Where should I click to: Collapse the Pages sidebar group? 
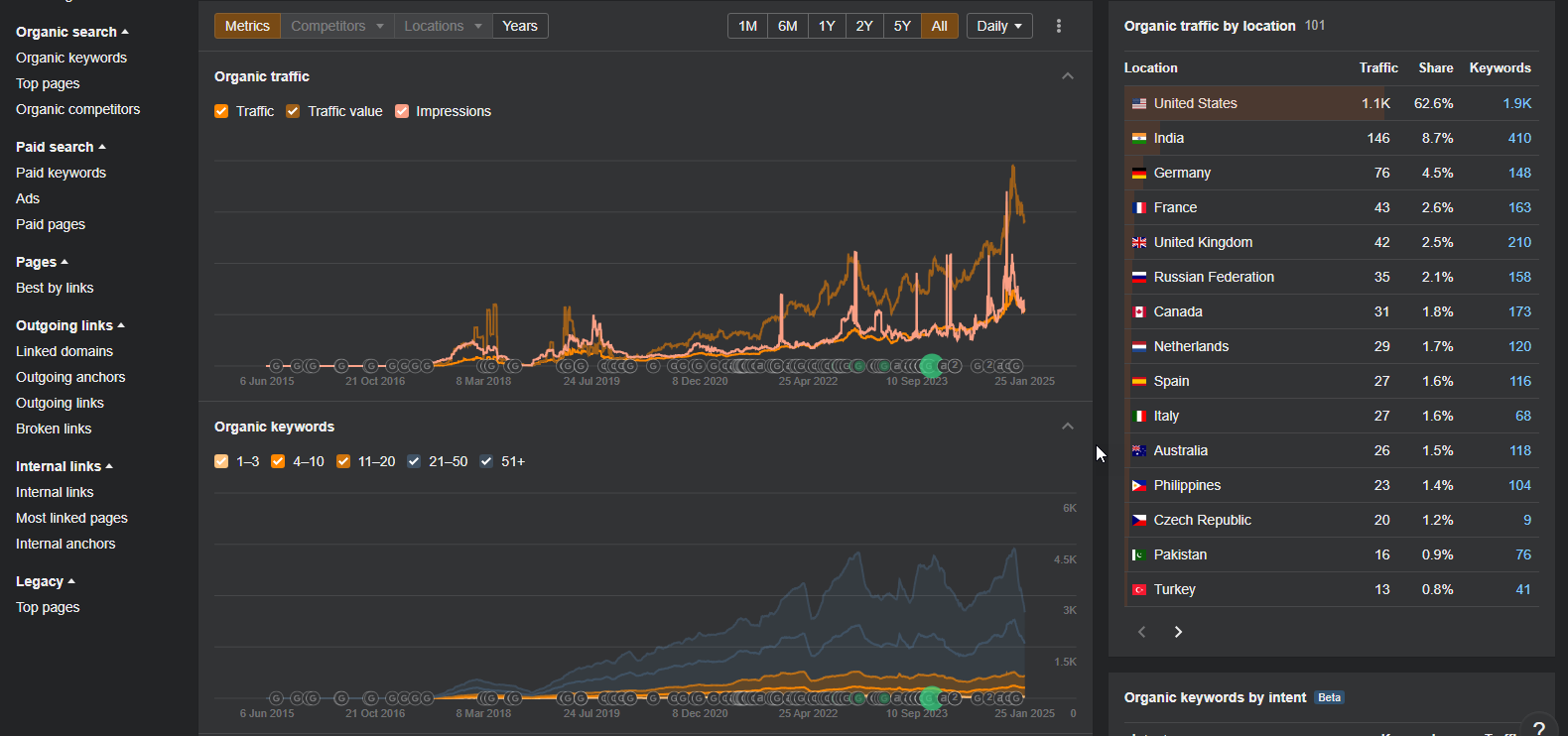[42, 262]
